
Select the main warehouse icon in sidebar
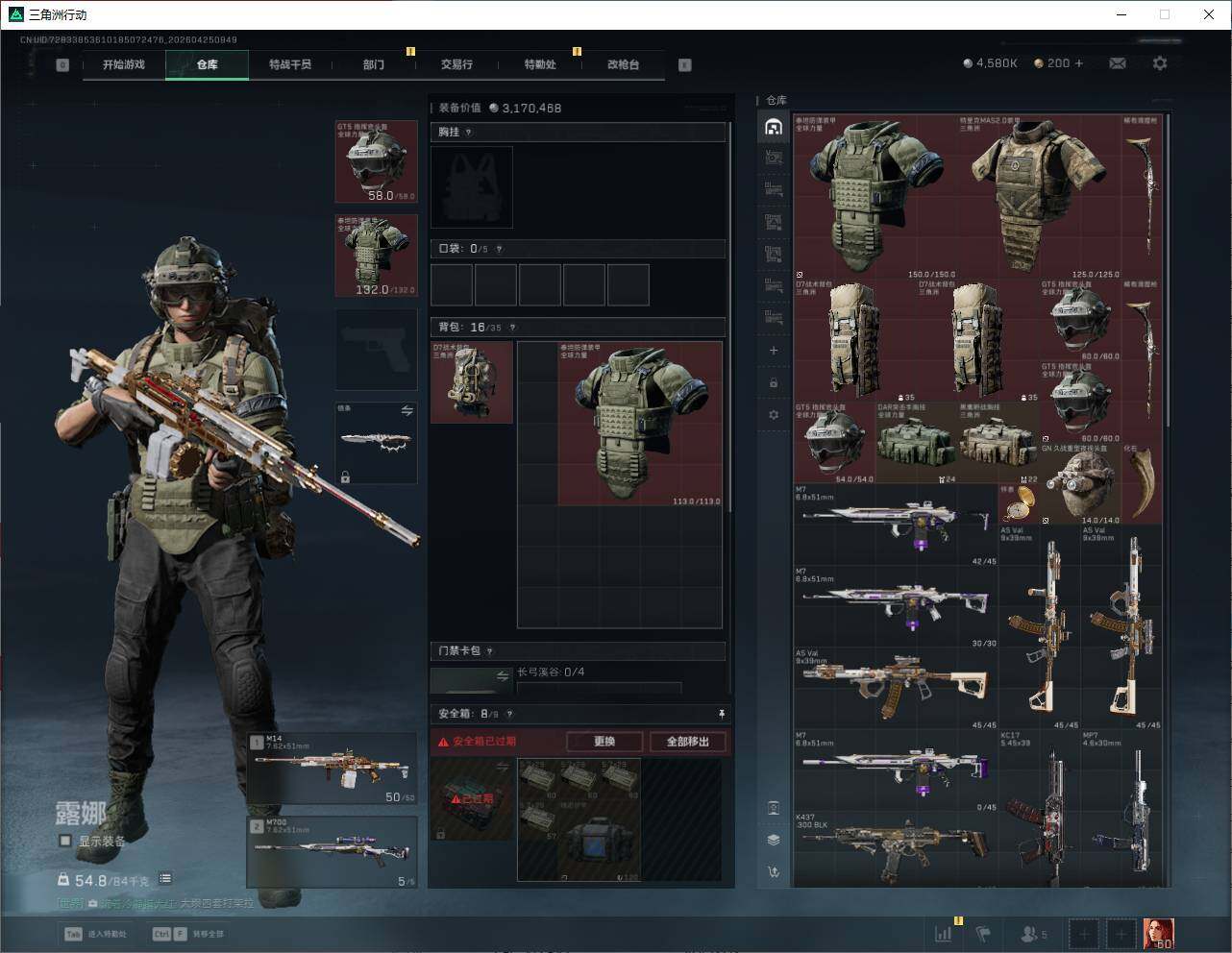(x=774, y=127)
